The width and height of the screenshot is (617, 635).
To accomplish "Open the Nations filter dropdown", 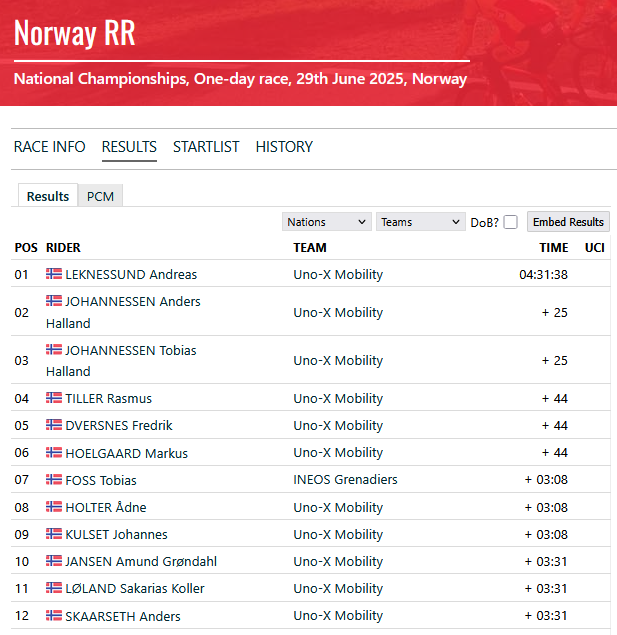I will tap(327, 222).
